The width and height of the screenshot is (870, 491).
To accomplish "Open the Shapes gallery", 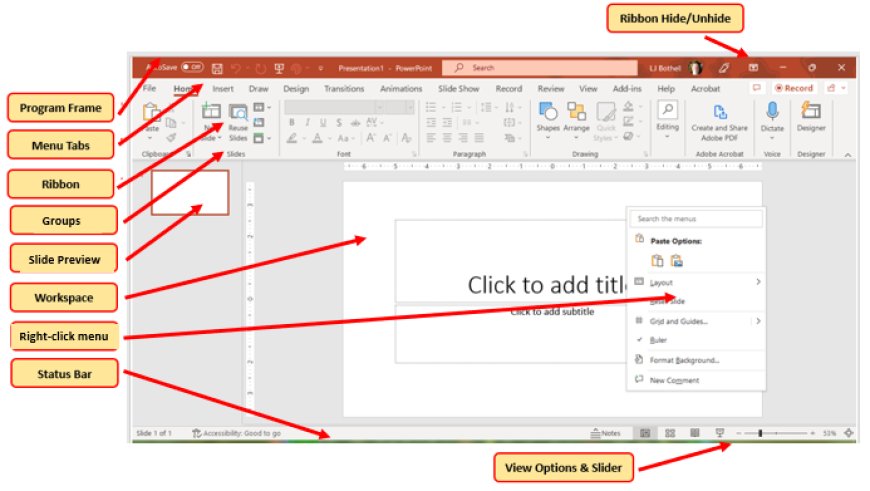I will [548, 115].
